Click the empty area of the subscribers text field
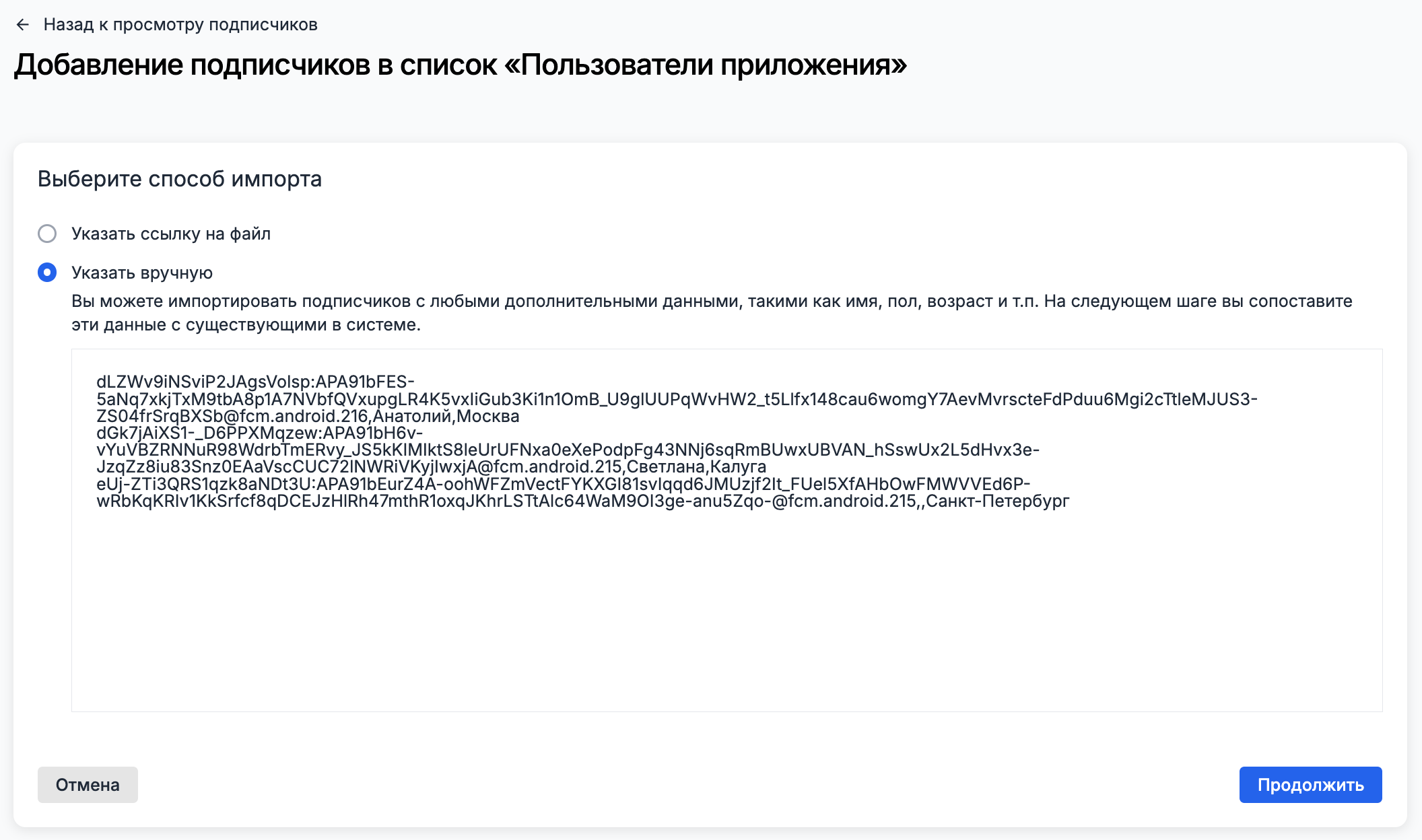The width and height of the screenshot is (1422, 840). click(726, 606)
